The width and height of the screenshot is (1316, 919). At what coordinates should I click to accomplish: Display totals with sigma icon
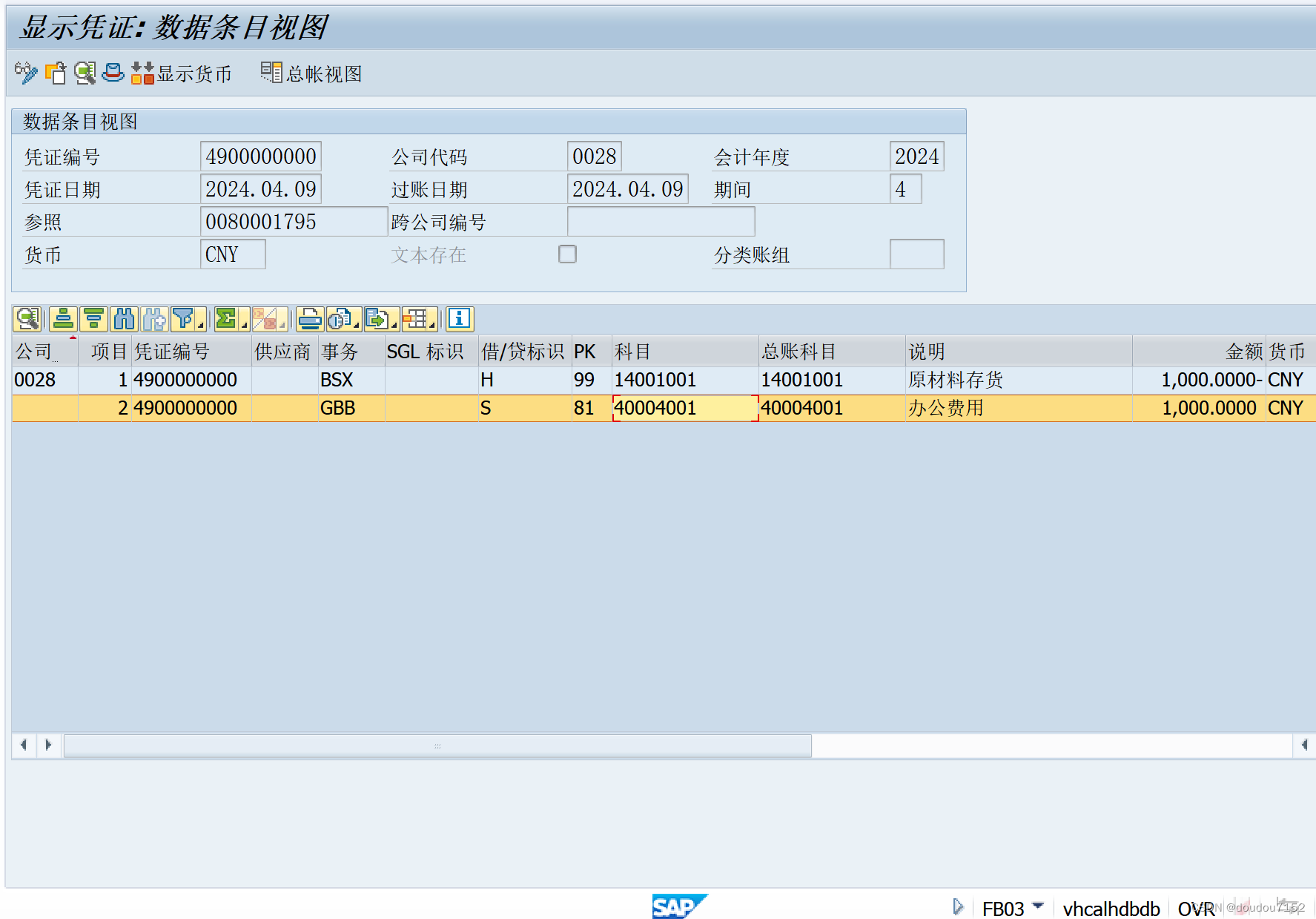tap(228, 319)
